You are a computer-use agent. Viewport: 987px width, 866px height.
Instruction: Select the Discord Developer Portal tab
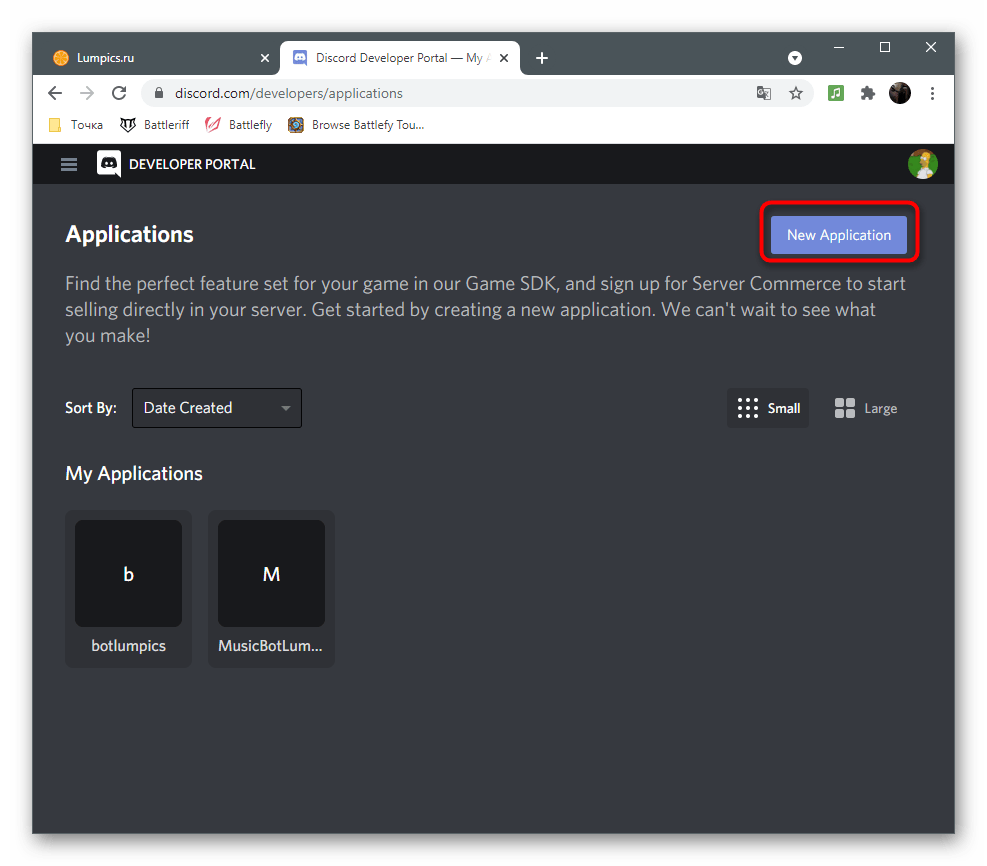pos(390,57)
